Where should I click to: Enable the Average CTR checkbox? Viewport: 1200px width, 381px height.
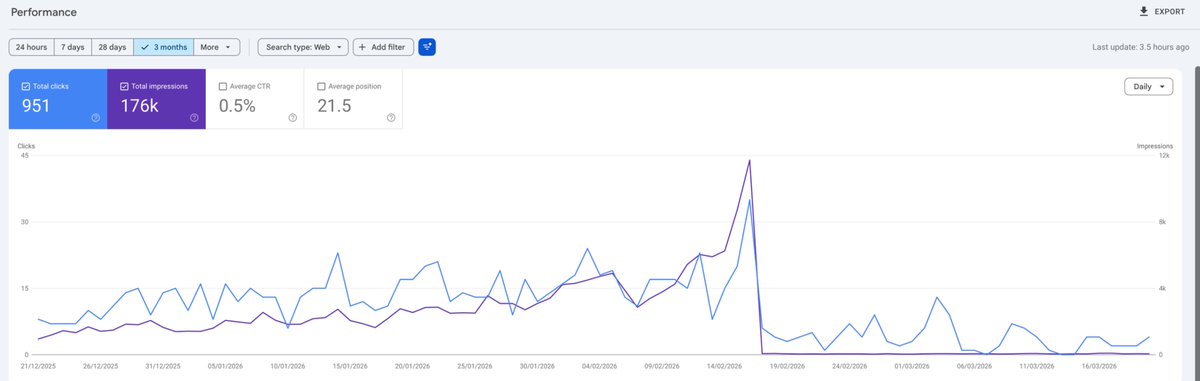click(x=222, y=86)
